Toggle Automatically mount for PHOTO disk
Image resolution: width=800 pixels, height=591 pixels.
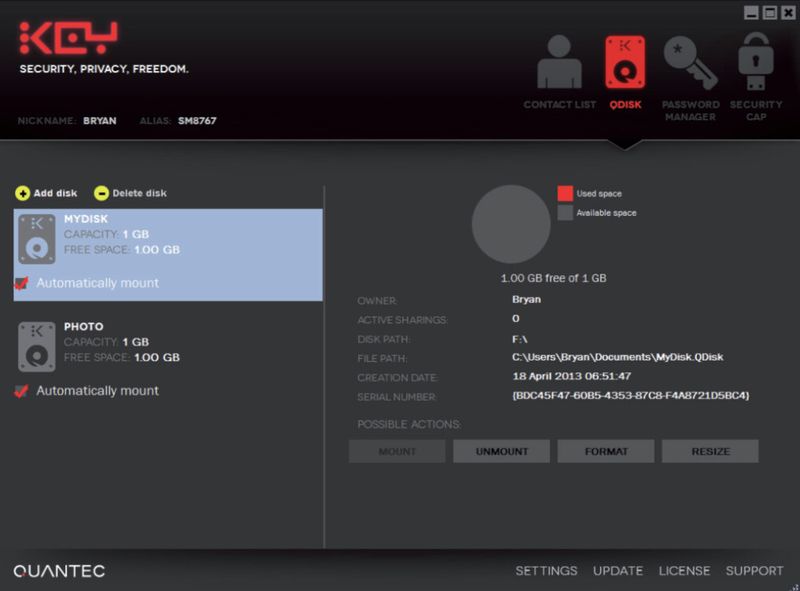coord(21,390)
